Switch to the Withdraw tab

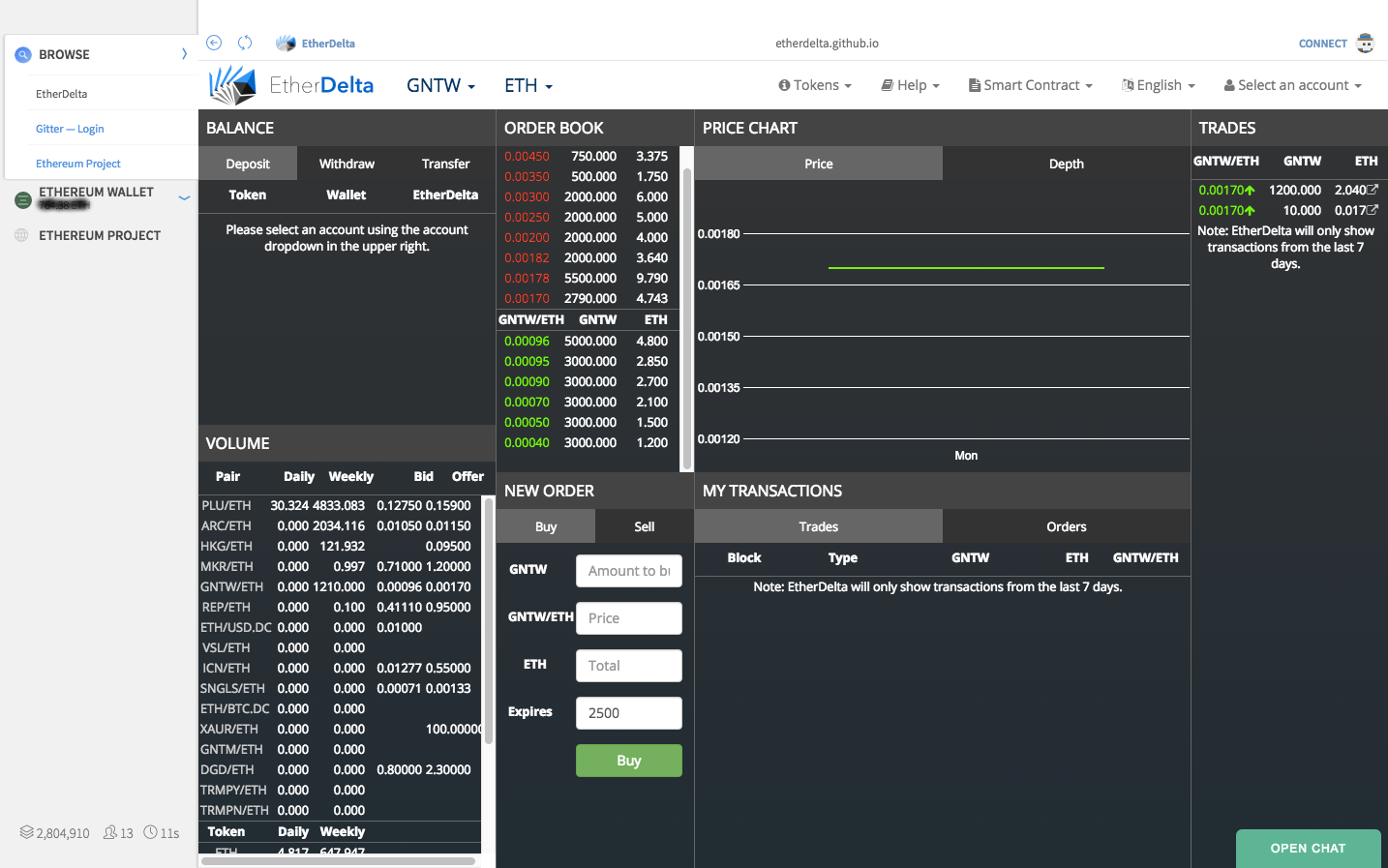(347, 164)
